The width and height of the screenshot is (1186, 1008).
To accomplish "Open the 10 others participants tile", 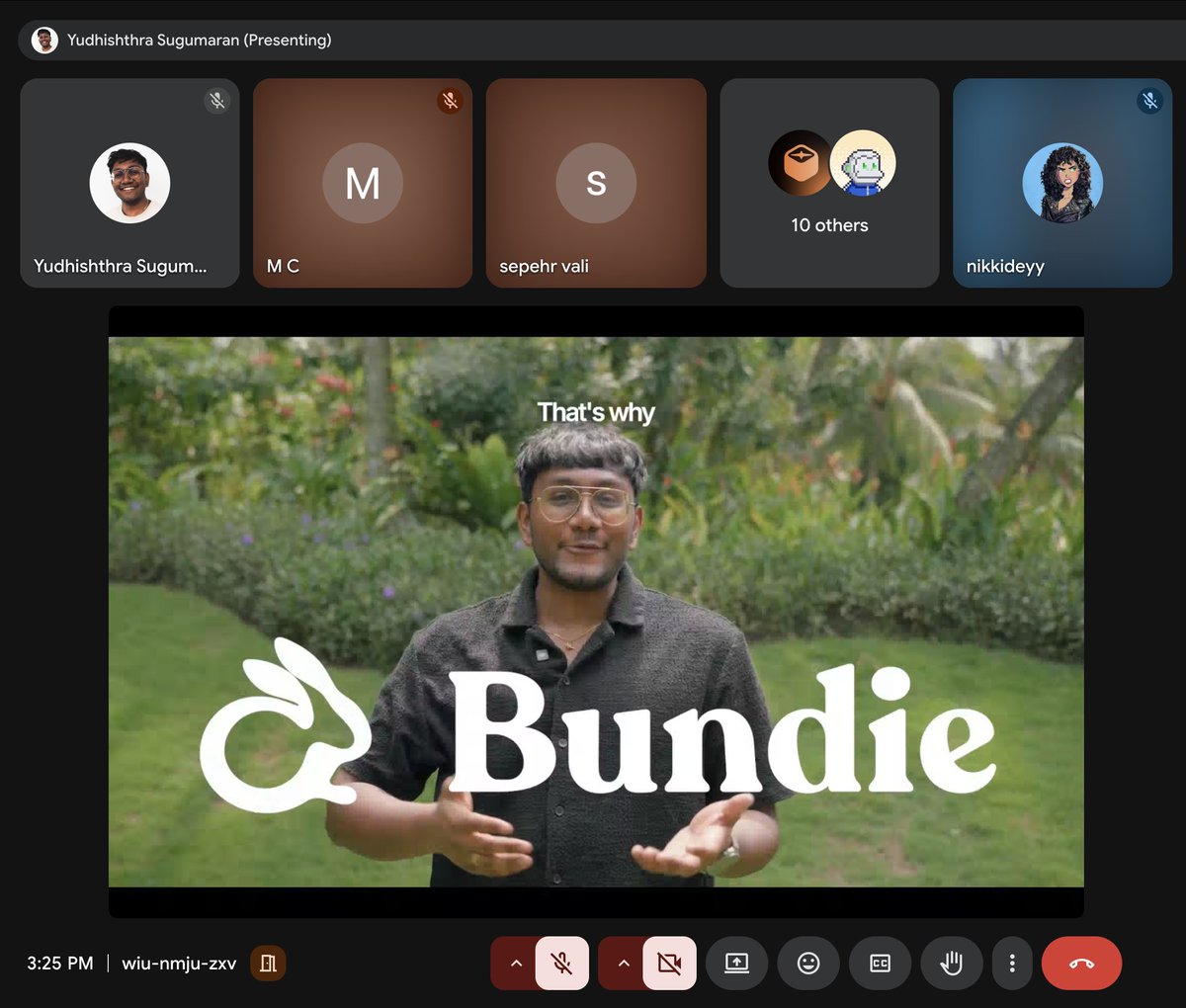I will click(x=829, y=184).
